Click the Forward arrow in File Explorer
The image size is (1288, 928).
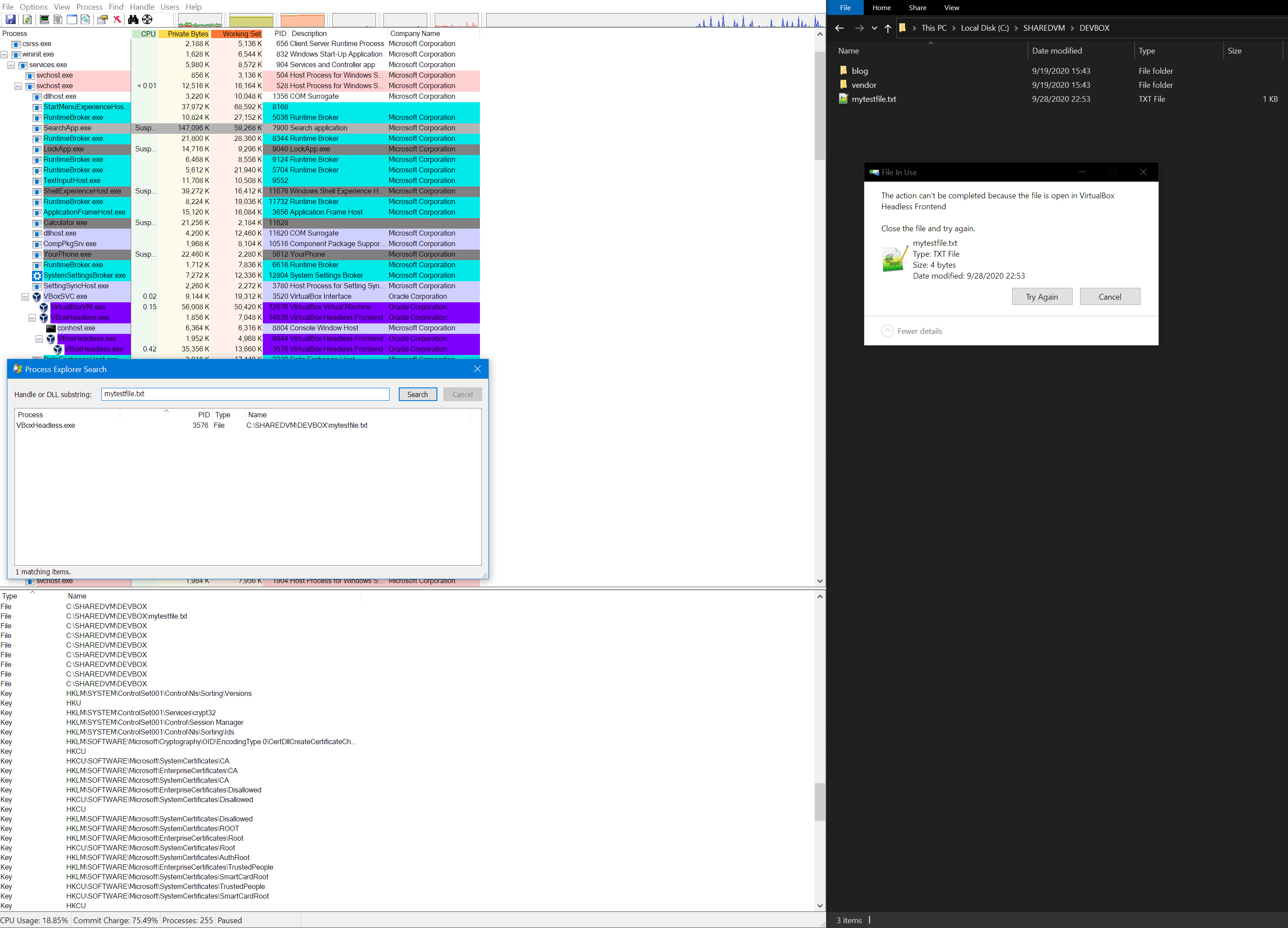click(x=859, y=28)
